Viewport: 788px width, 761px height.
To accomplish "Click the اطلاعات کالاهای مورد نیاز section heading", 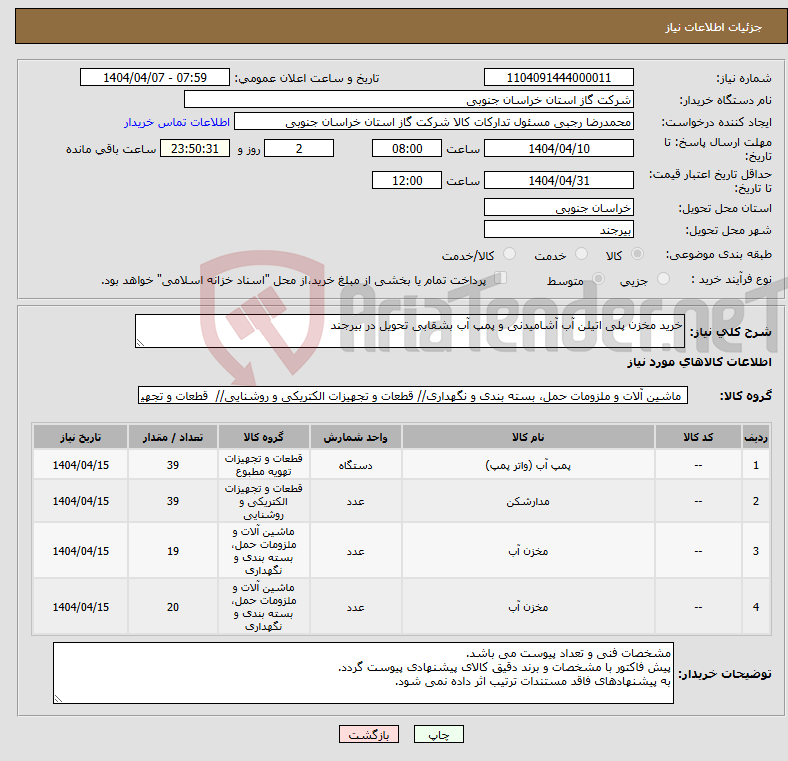I will (699, 362).
